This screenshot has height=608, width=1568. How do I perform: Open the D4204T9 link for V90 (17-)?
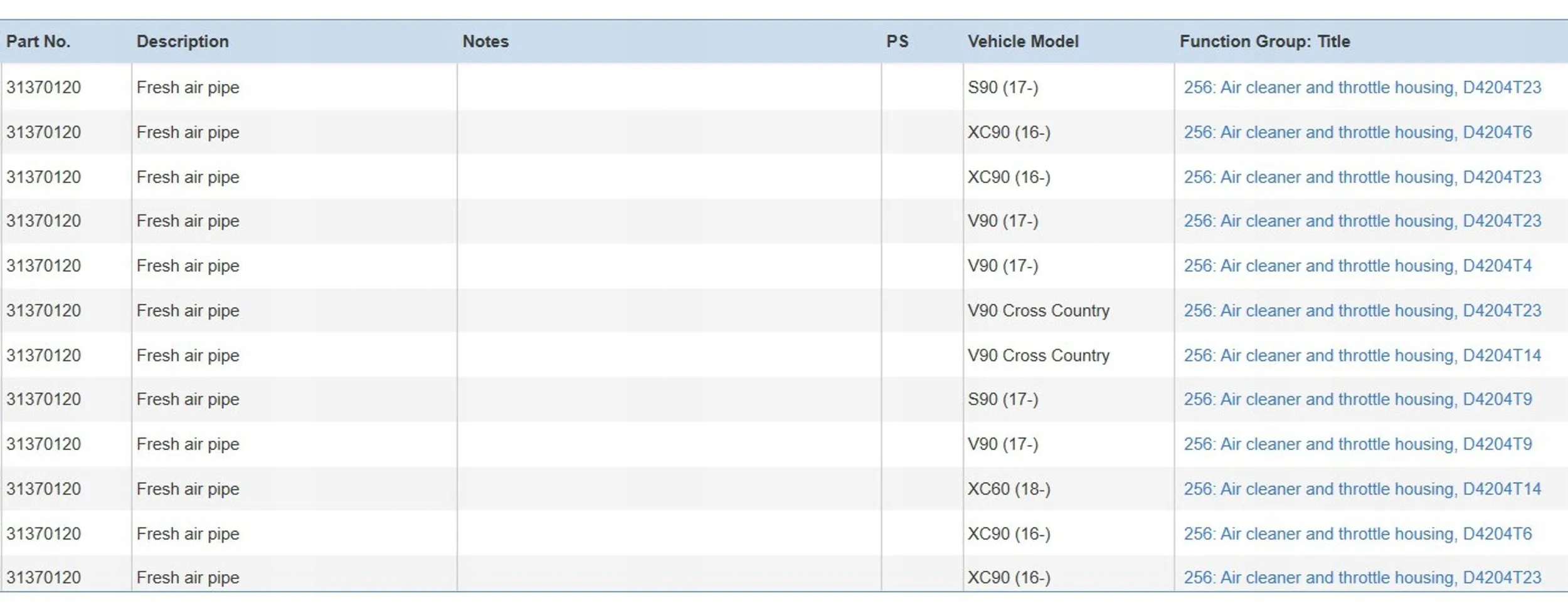pos(1357,444)
